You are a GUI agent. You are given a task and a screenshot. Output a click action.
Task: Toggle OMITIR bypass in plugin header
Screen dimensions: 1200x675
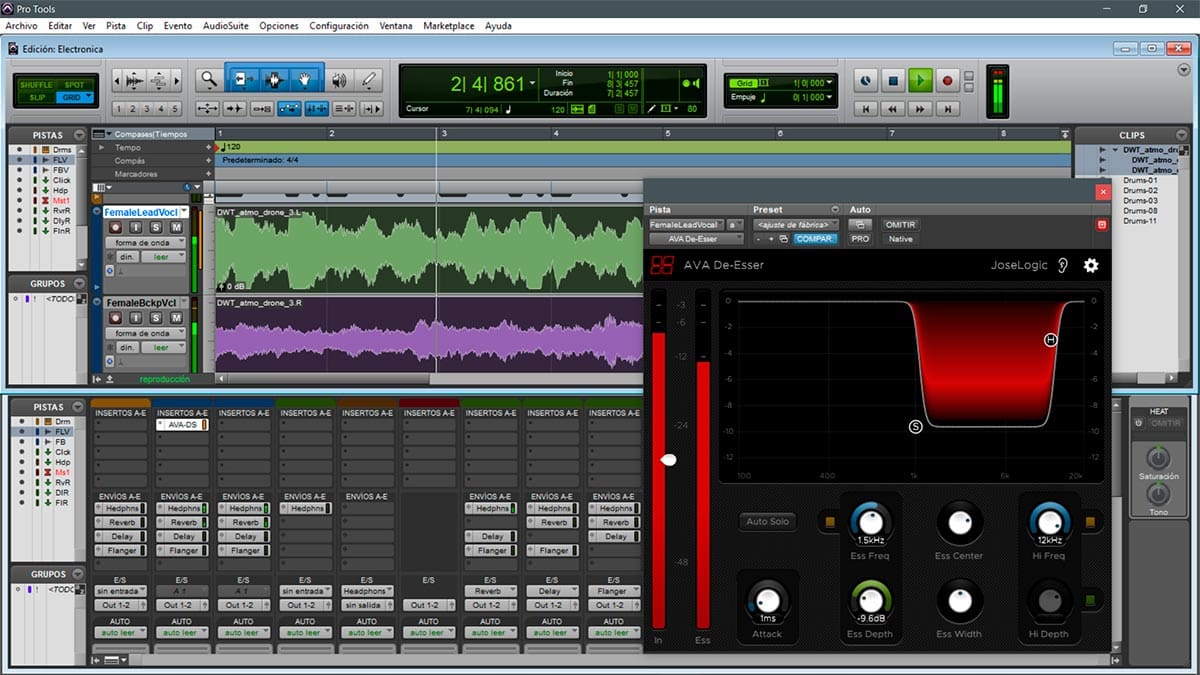coord(901,225)
